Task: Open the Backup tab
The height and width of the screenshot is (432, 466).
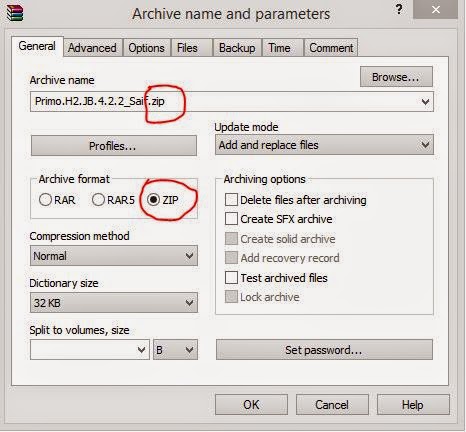Action: click(237, 48)
